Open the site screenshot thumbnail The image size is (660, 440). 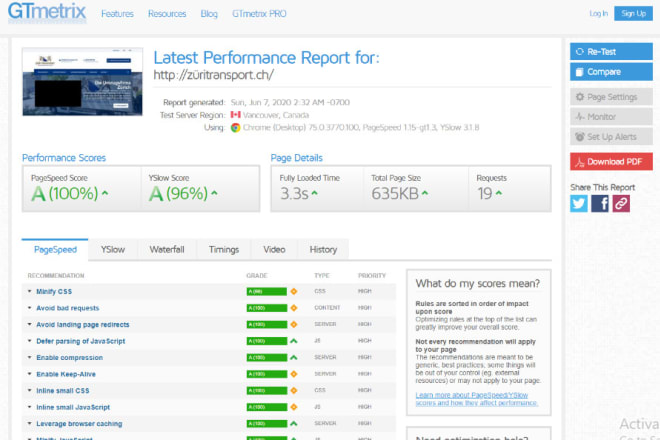click(x=82, y=82)
